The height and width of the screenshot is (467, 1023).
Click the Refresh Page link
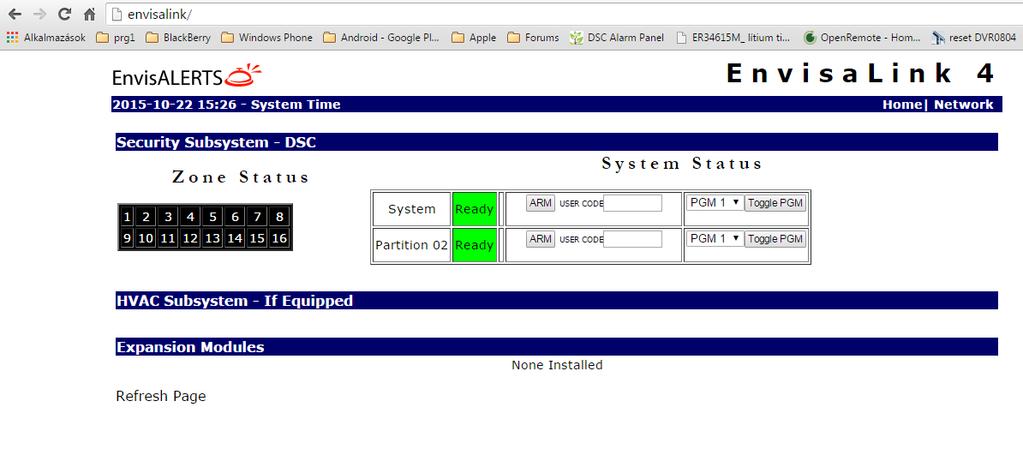pyautogui.click(x=160, y=396)
